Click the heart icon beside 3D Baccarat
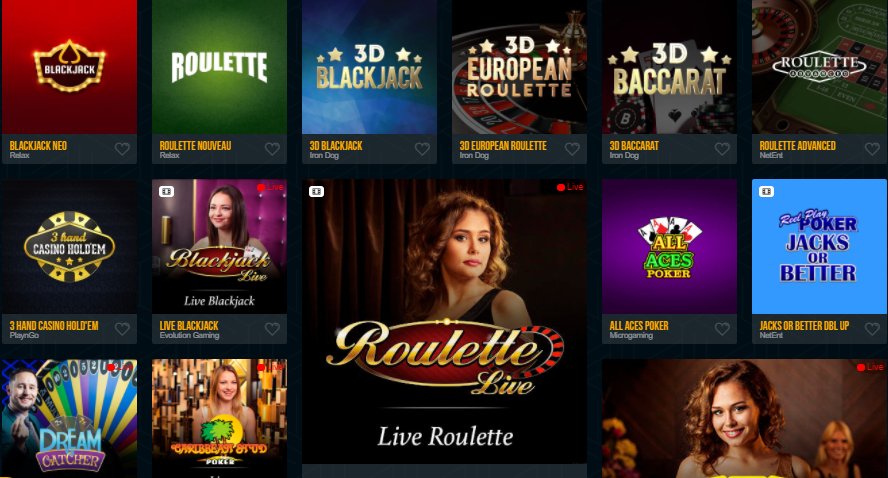The height and width of the screenshot is (478, 888). [722, 149]
